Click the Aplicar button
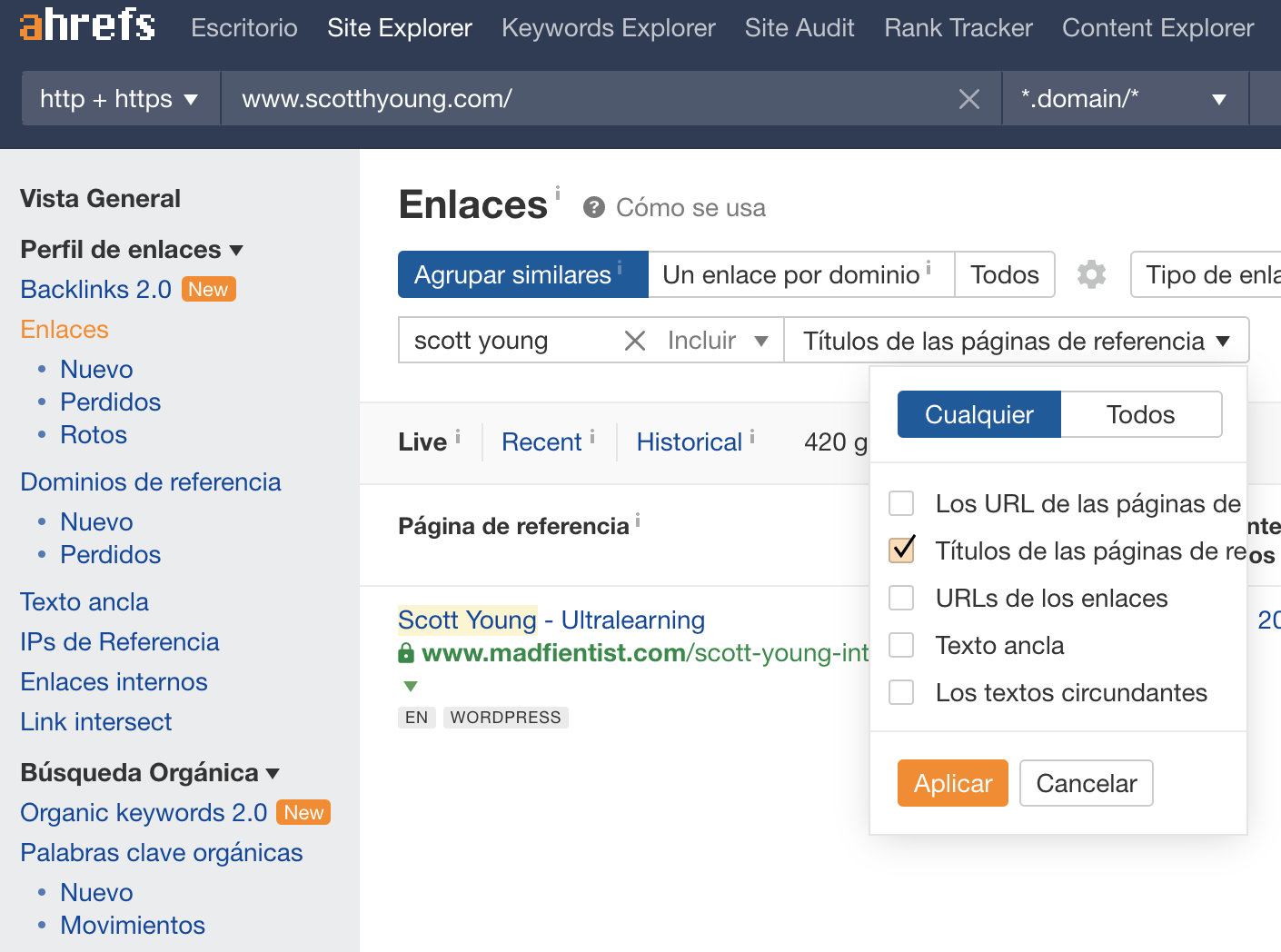Viewport: 1281px width, 952px height. tap(953, 783)
